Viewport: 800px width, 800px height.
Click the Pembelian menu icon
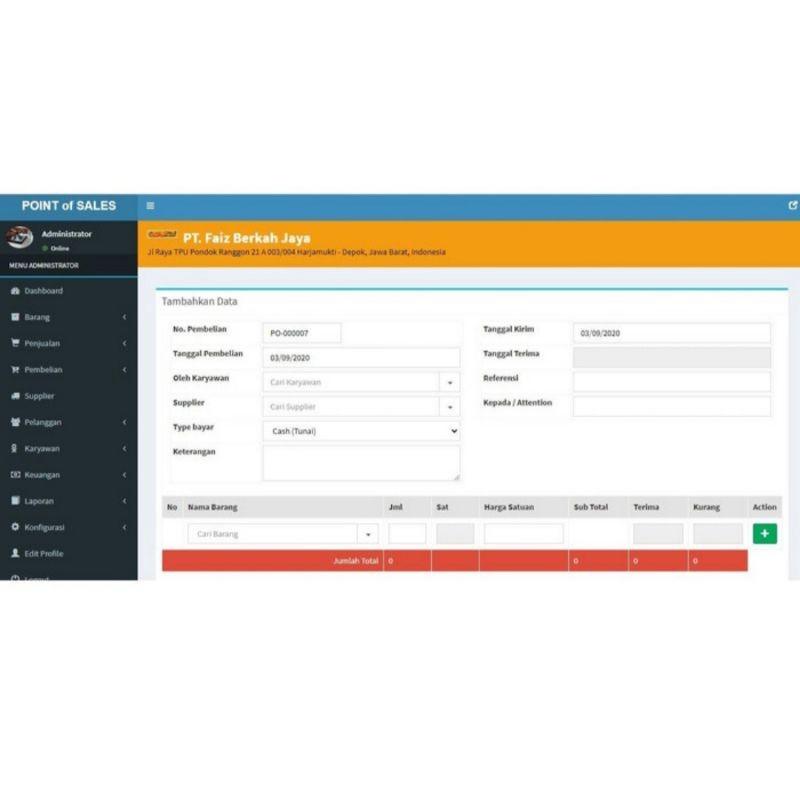click(x=13, y=369)
